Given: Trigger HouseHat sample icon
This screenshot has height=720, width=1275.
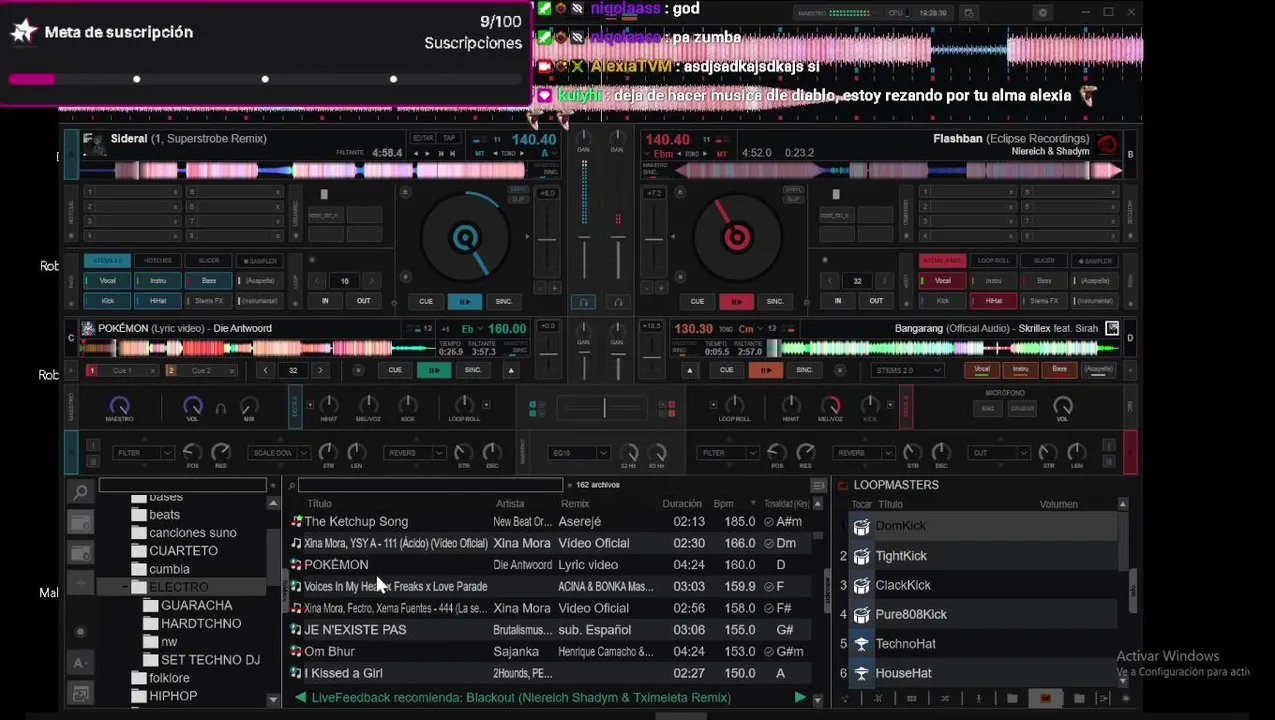Looking at the screenshot, I should pyautogui.click(x=861, y=673).
